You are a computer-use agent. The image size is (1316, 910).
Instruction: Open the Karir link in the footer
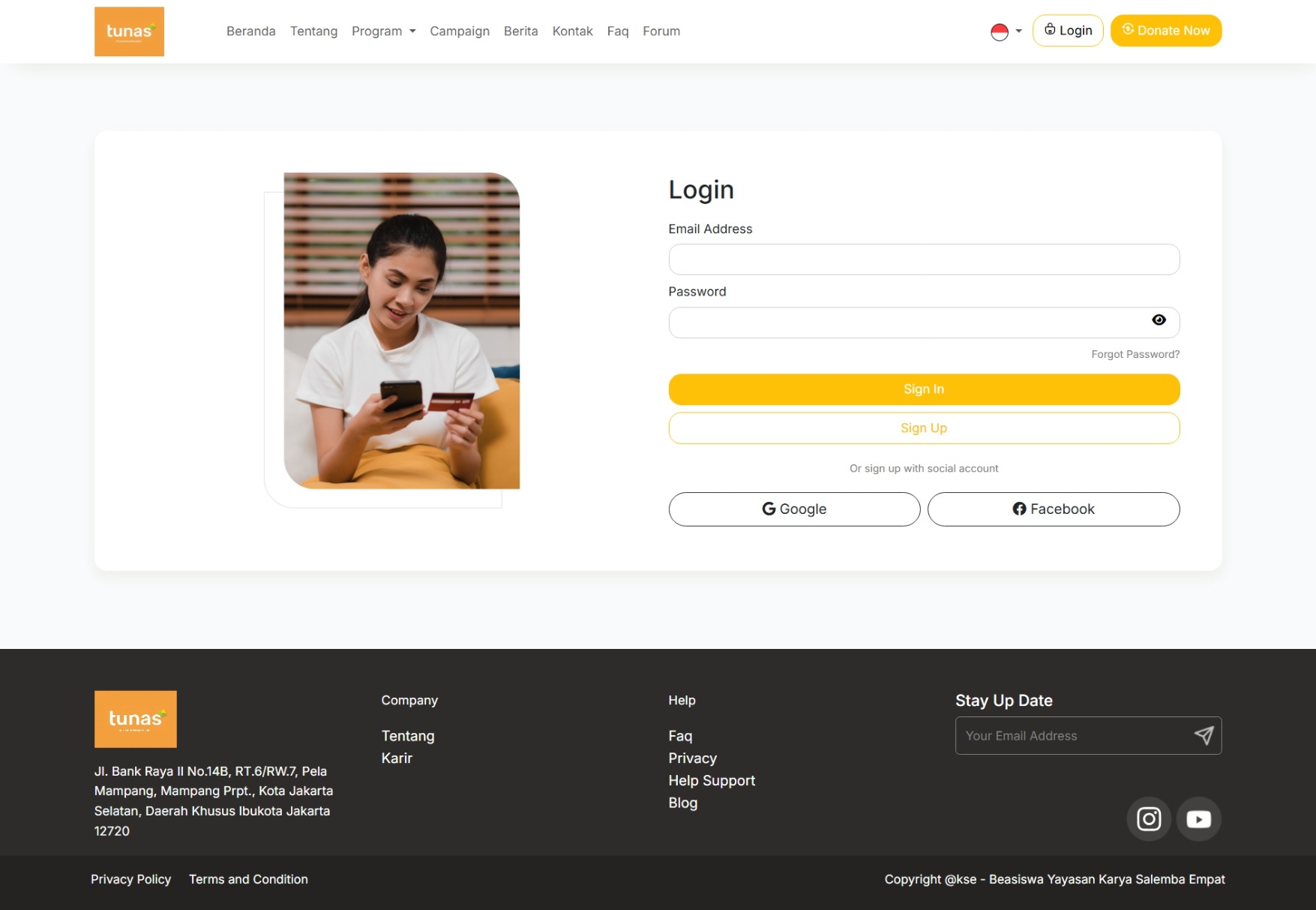(x=397, y=758)
